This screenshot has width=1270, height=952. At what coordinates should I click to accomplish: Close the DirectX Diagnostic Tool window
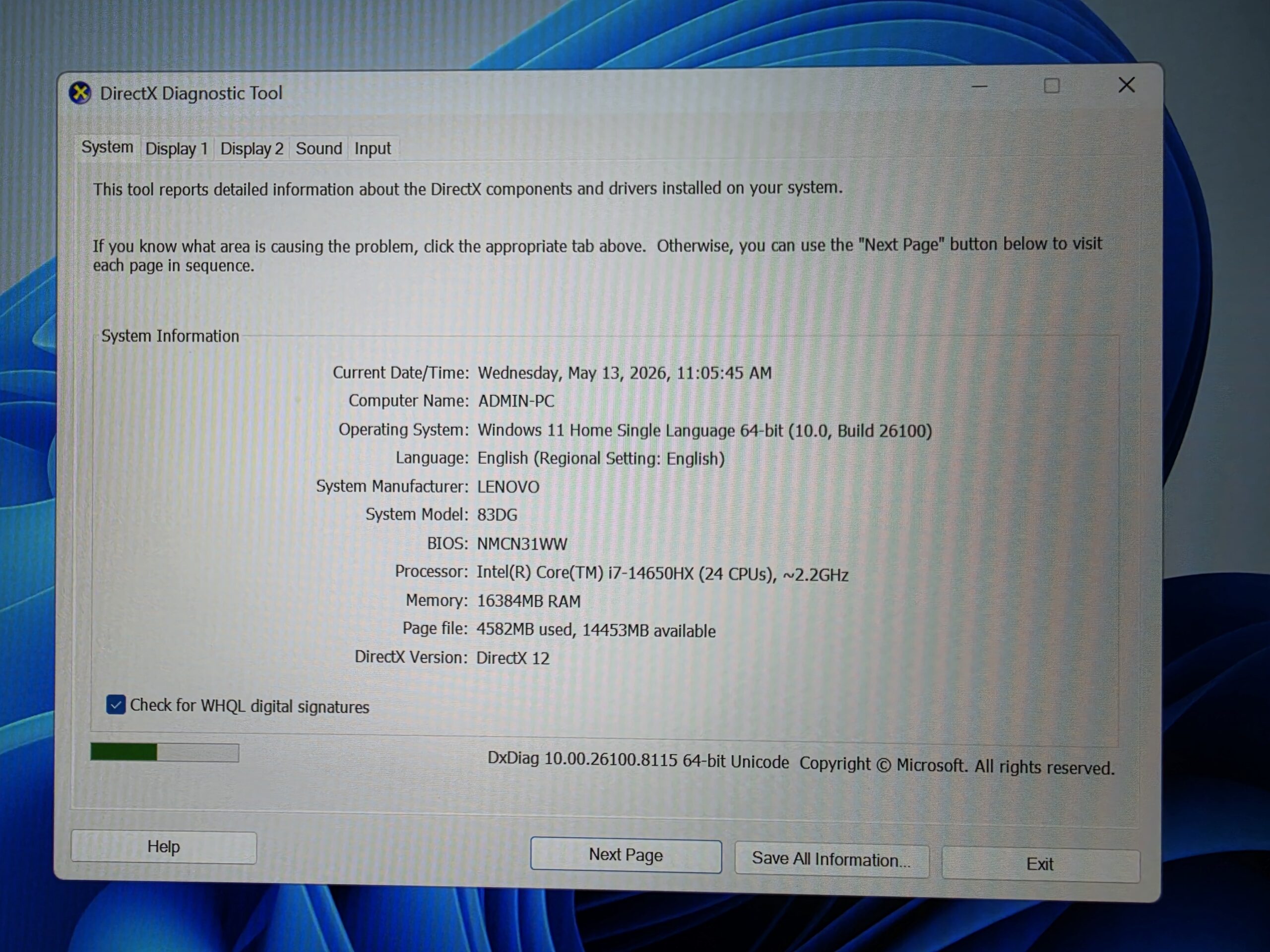coord(1127,85)
